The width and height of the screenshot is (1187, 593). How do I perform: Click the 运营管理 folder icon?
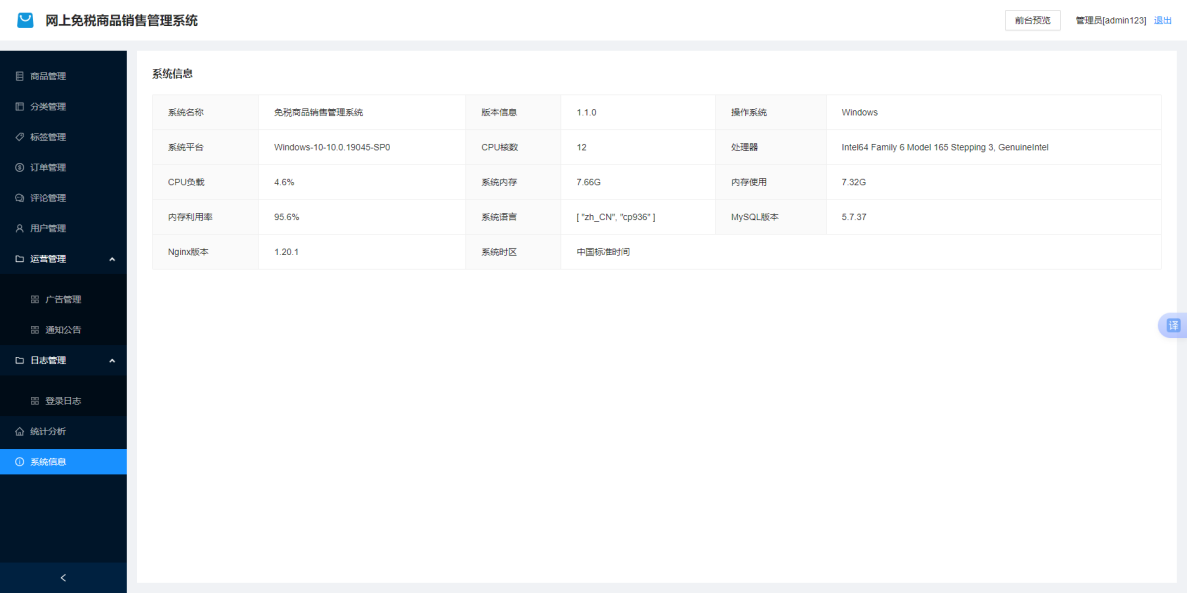[20, 259]
